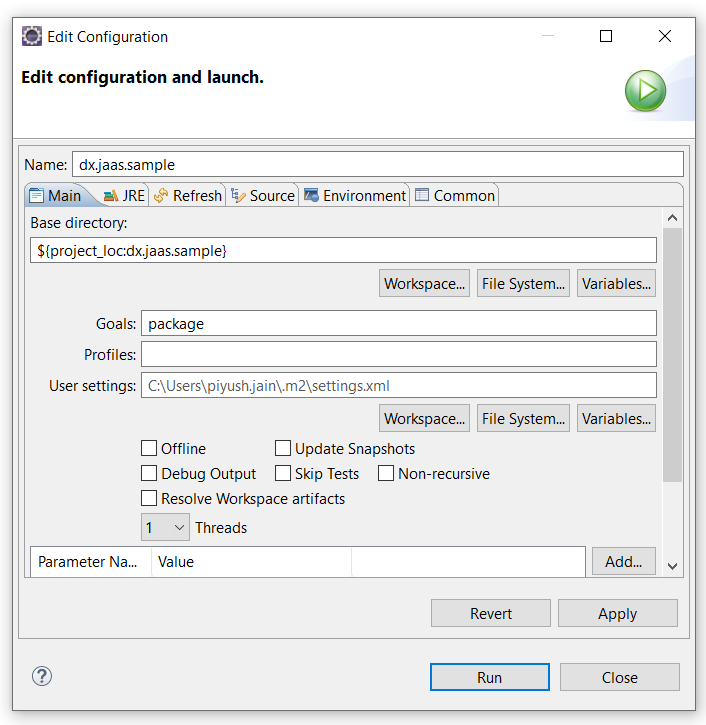Click the Apply button
Image resolution: width=706 pixels, height=725 pixels.
(x=618, y=614)
